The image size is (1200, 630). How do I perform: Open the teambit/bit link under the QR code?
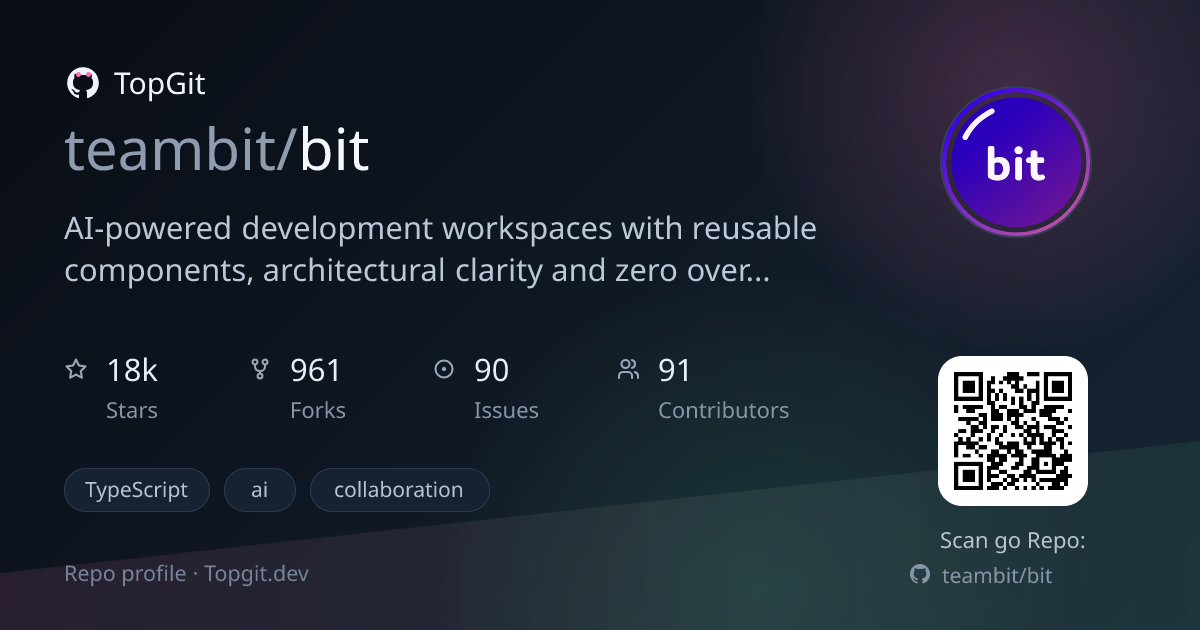pos(997,575)
